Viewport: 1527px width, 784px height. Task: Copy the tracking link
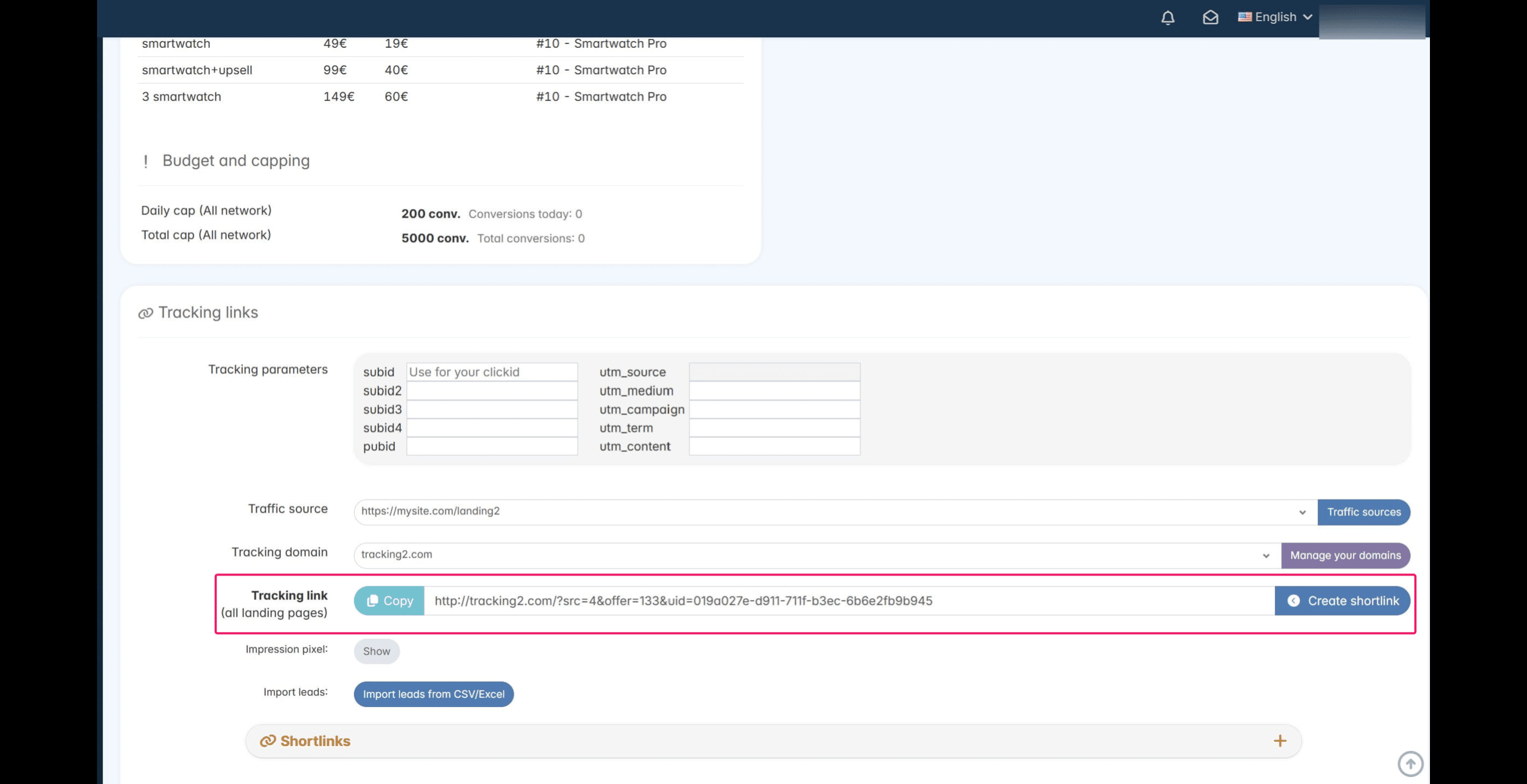click(x=389, y=601)
